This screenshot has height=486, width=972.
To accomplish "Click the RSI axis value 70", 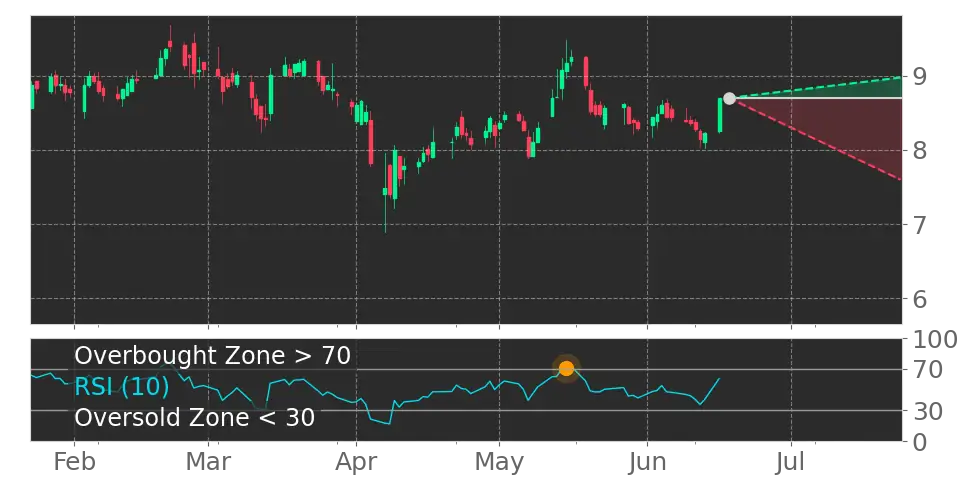I will [x=926, y=370].
